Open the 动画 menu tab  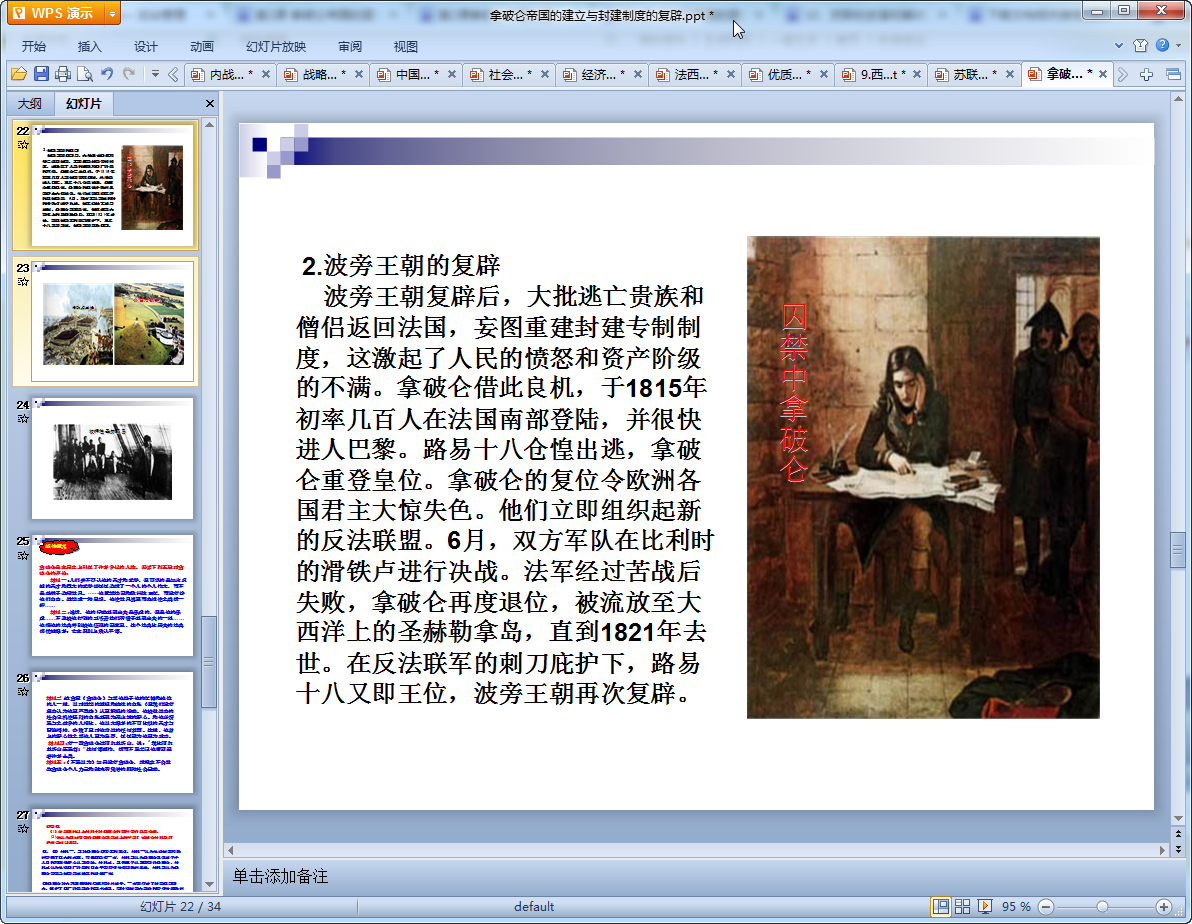(201, 46)
